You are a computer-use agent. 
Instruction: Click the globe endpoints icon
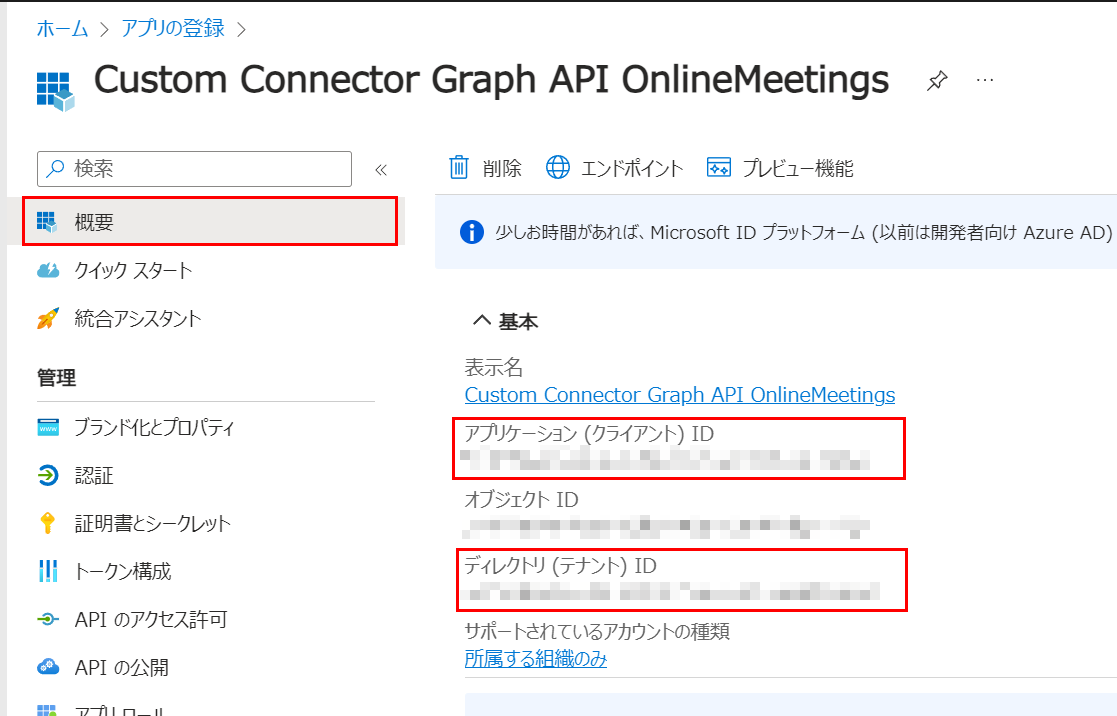[x=558, y=167]
